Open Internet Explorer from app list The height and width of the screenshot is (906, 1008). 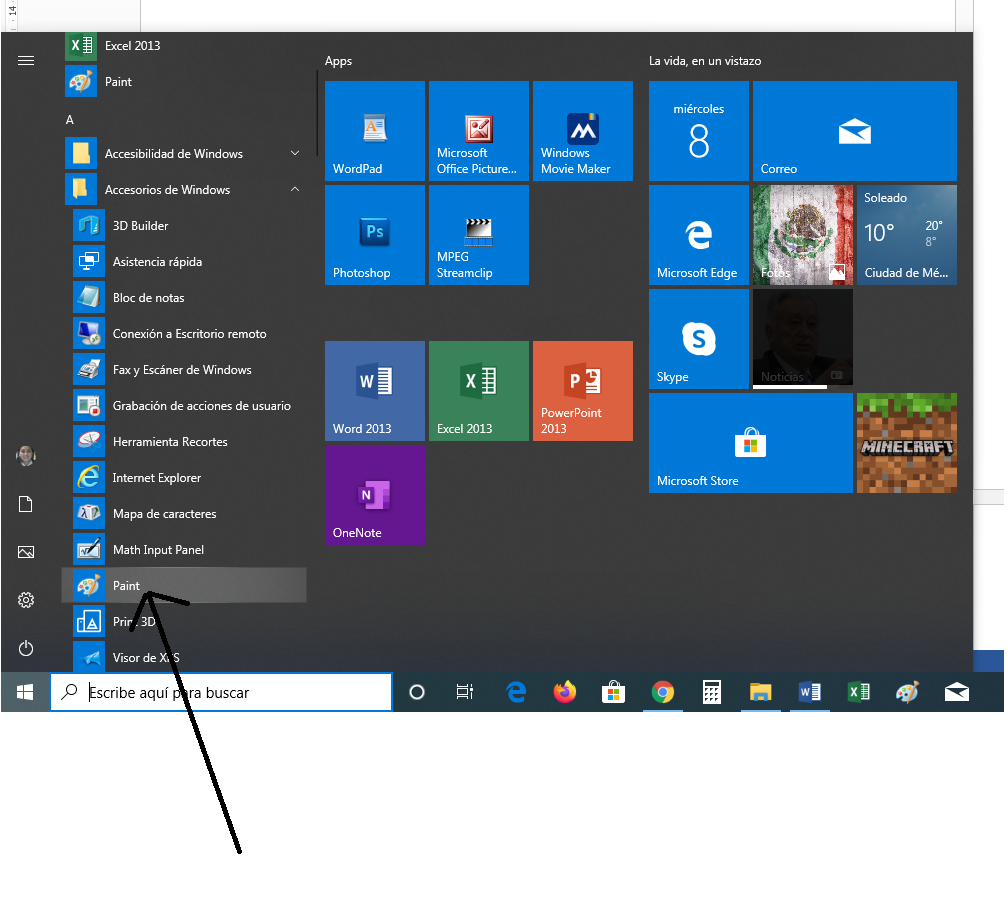184,478
